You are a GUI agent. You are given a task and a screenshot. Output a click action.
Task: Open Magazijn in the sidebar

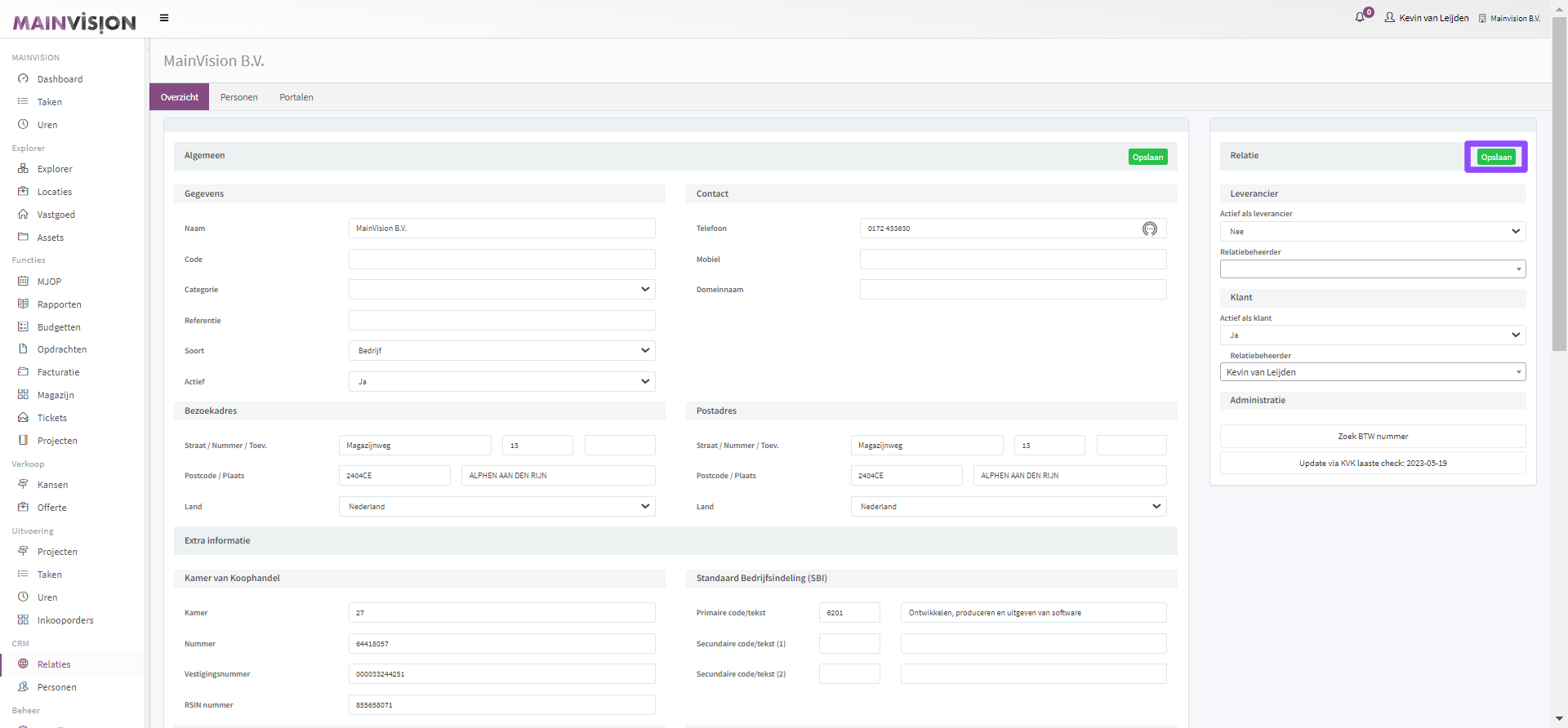pyautogui.click(x=56, y=395)
